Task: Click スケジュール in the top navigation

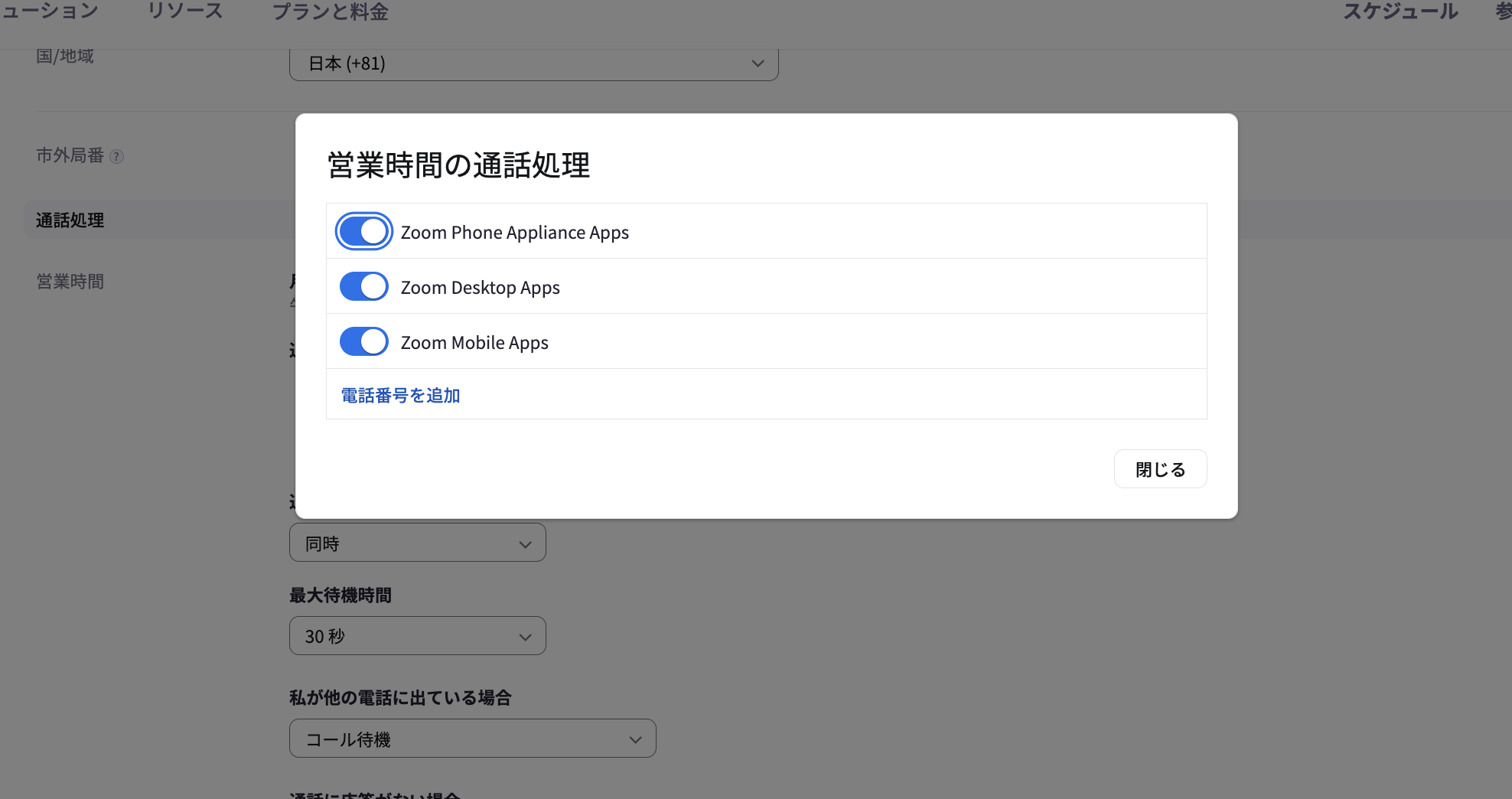Action: (1400, 11)
